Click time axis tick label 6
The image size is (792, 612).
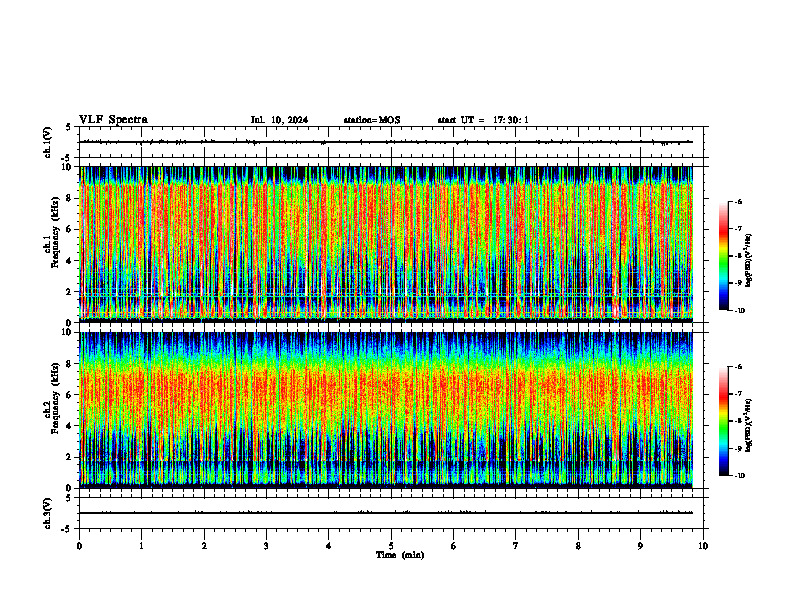[x=454, y=546]
